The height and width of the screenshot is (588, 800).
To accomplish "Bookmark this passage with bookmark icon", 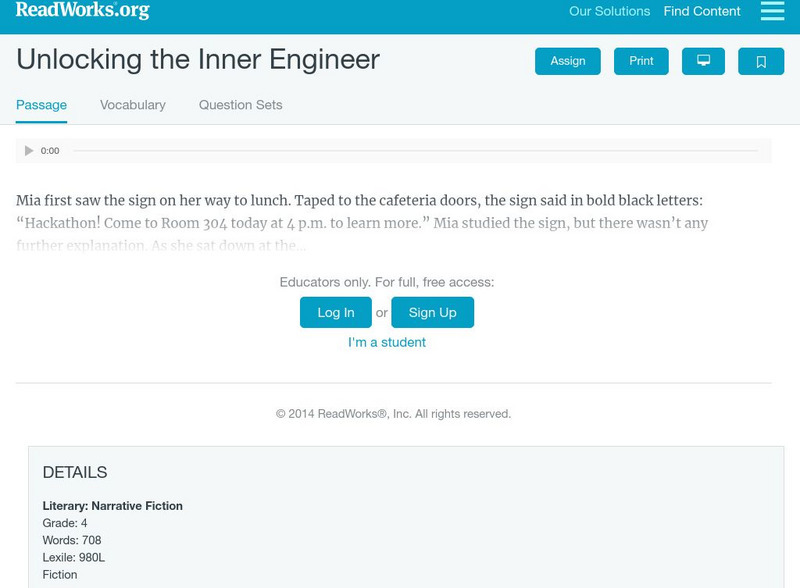I will coord(761,61).
